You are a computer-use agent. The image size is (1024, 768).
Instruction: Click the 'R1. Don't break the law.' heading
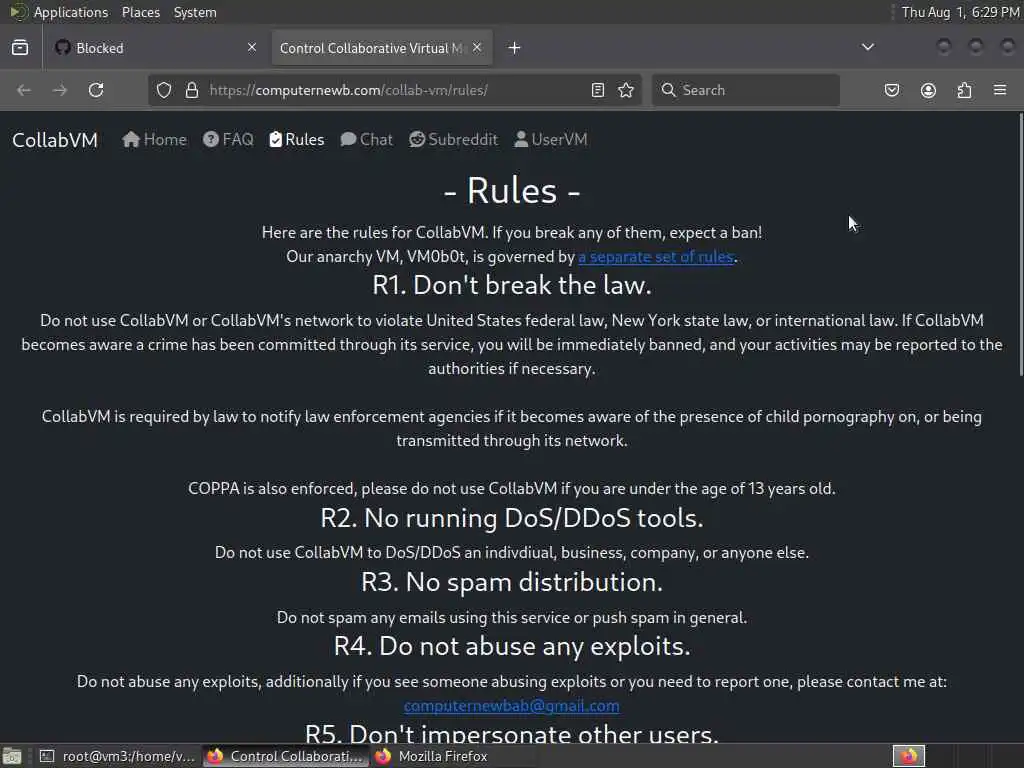coord(511,285)
